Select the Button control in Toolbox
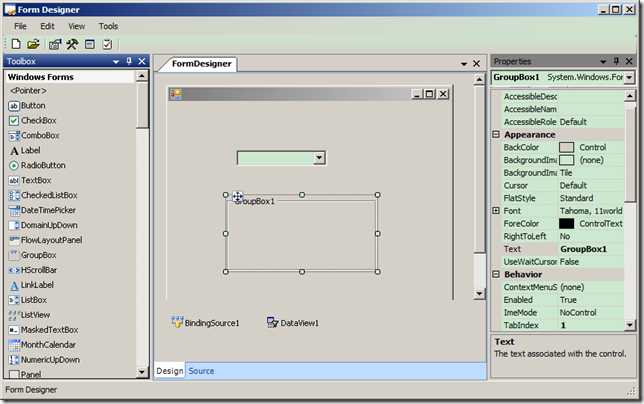644x404 pixels. coord(27,106)
